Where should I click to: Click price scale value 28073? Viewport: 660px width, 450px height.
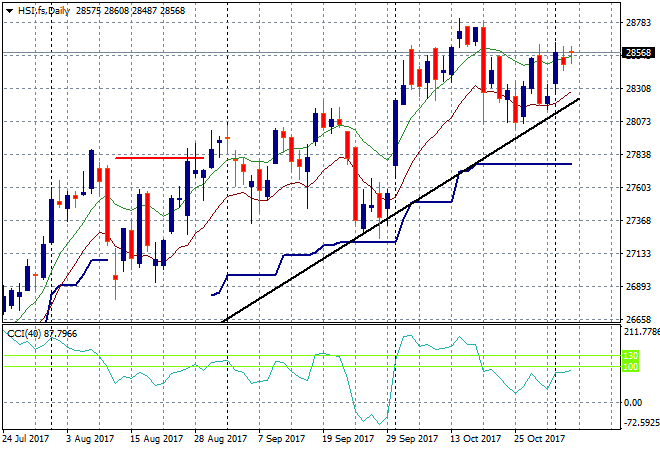pyautogui.click(x=639, y=122)
